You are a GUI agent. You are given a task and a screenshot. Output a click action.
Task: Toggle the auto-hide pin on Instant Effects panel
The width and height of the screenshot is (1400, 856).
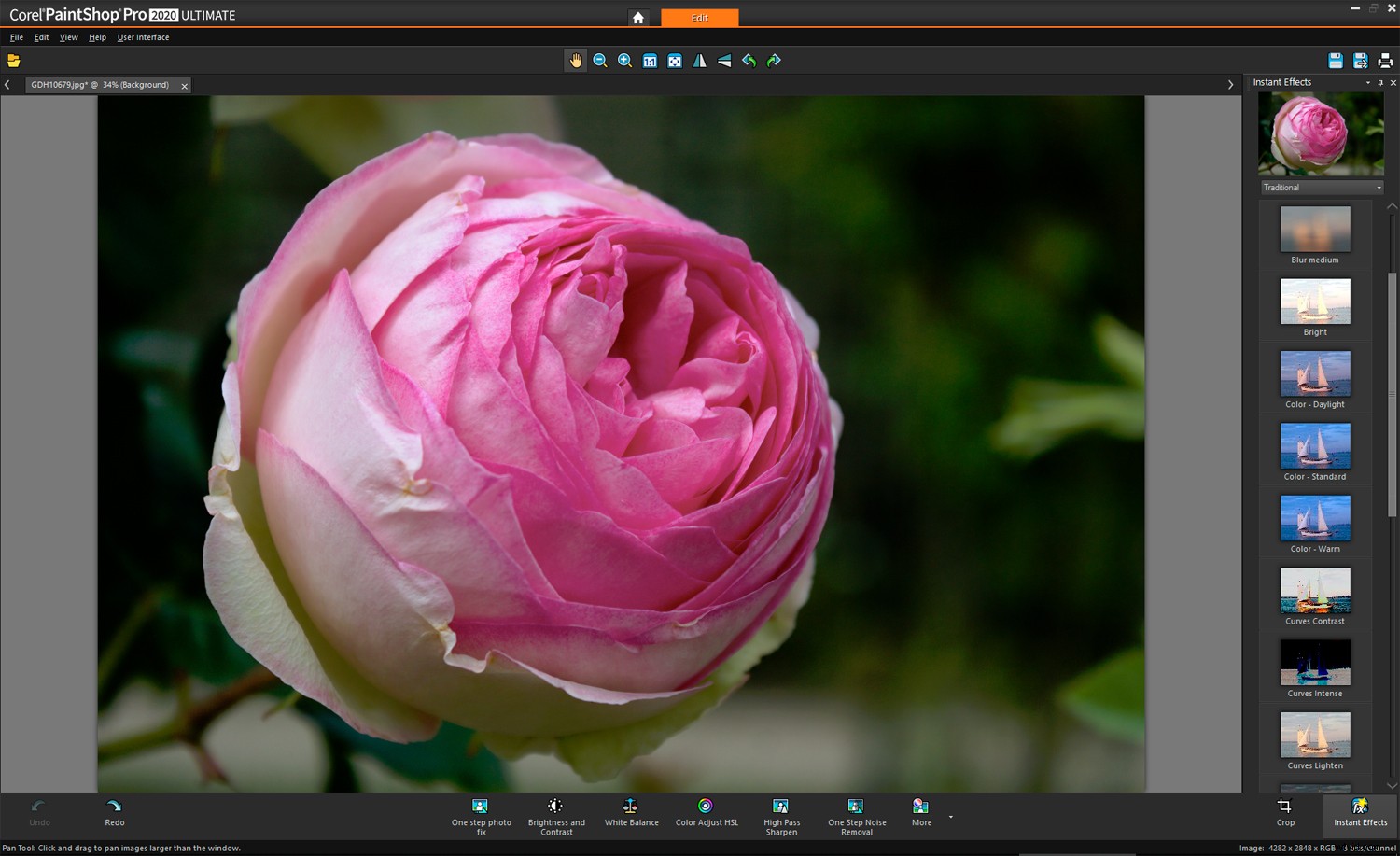[1379, 82]
